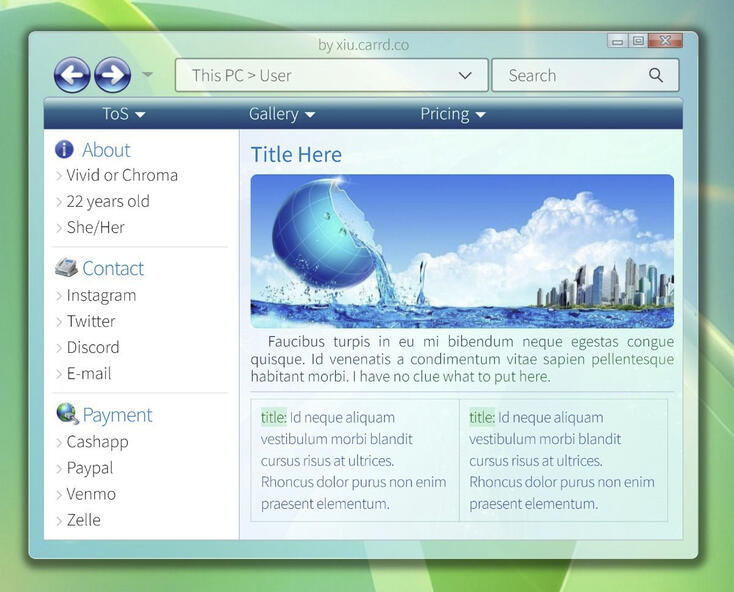Click the This PC > User address path
The height and width of the screenshot is (592, 734).
pos(241,75)
